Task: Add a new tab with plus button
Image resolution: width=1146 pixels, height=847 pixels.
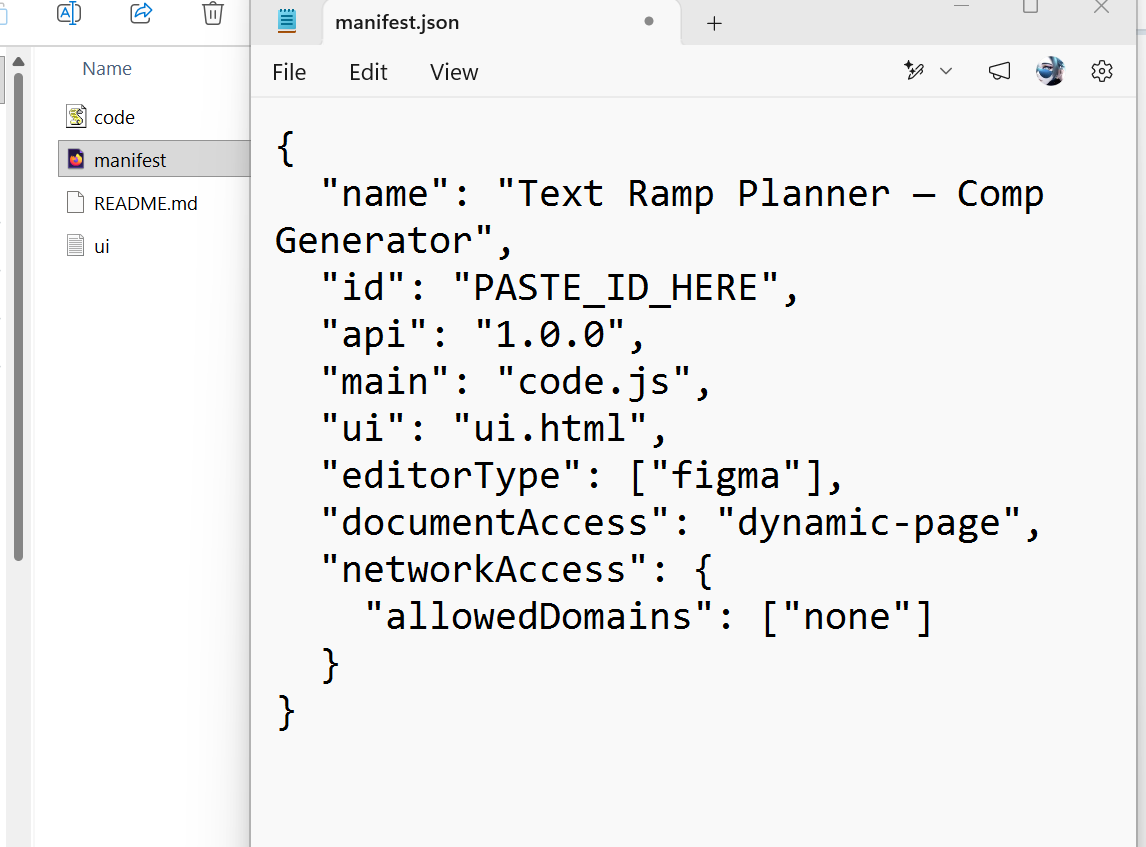Action: point(714,23)
